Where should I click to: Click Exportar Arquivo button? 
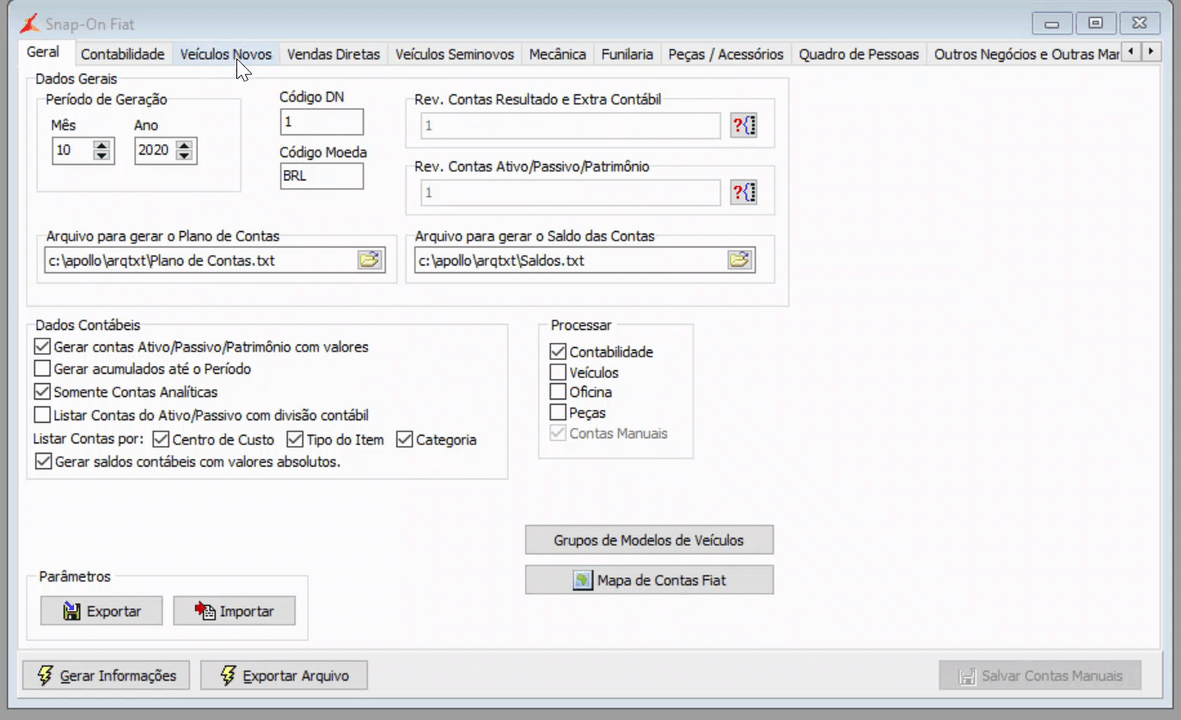point(284,676)
